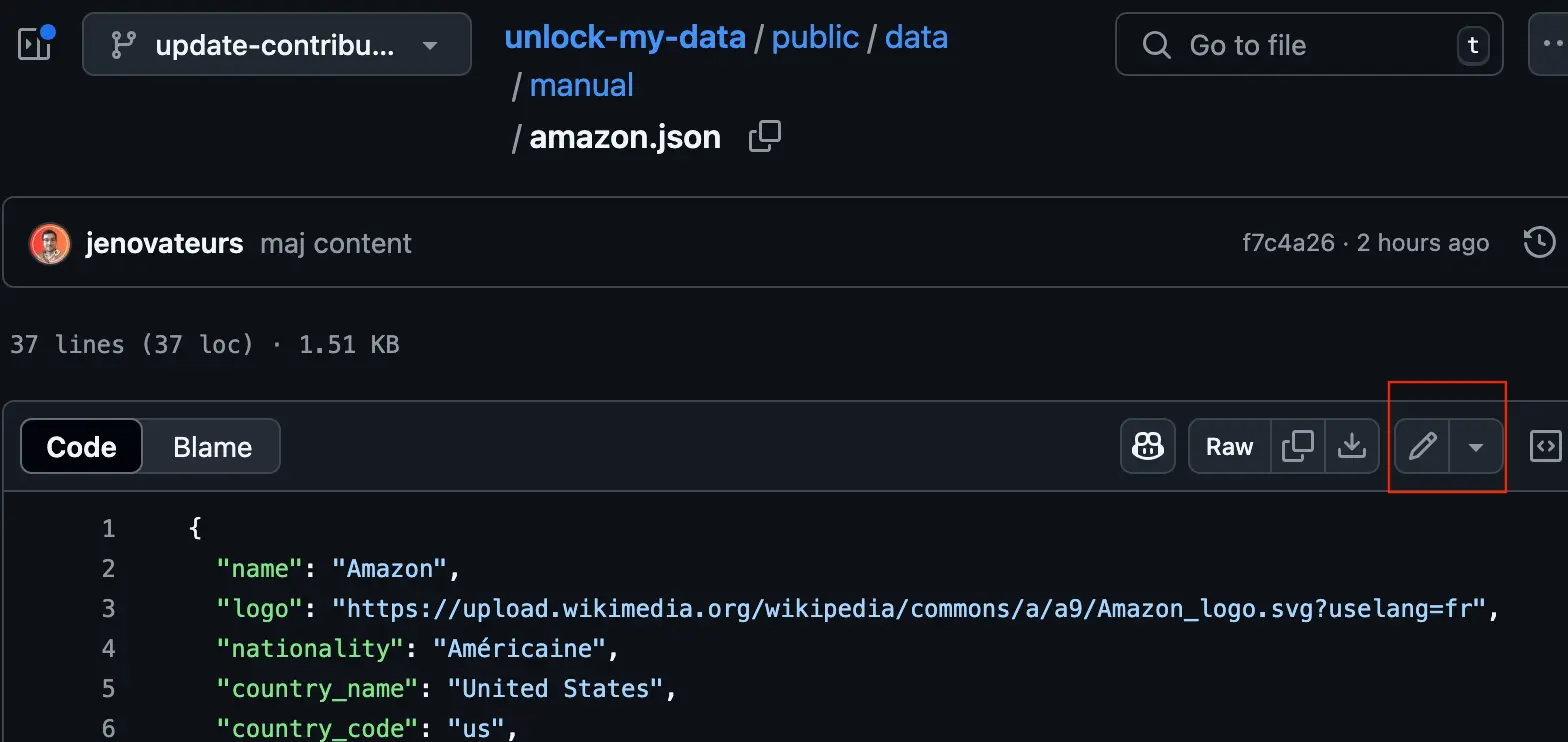Viewport: 1568px width, 742px height.
Task: Open the more options ellipsis menu
Action: [x=1548, y=45]
